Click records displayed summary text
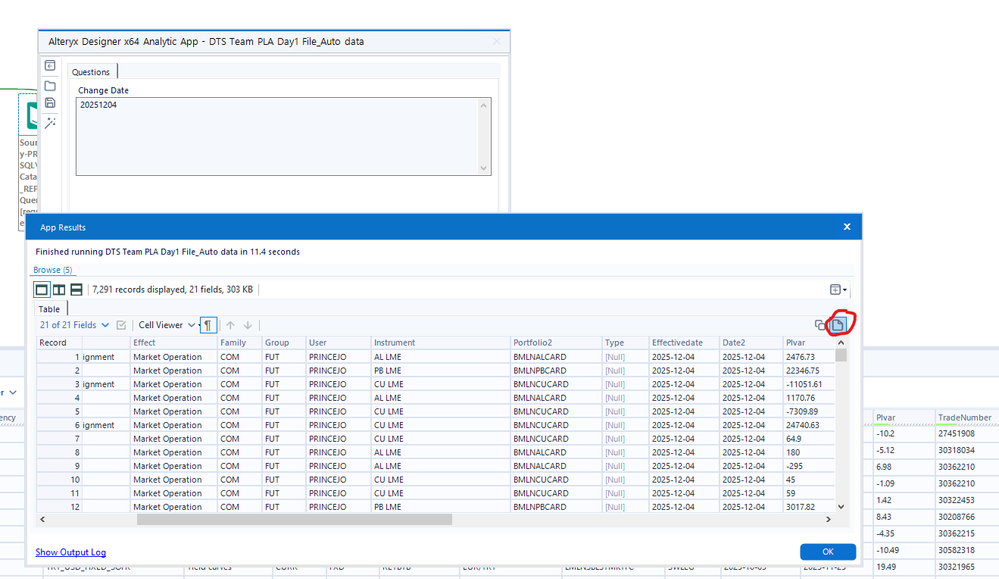 (173, 290)
